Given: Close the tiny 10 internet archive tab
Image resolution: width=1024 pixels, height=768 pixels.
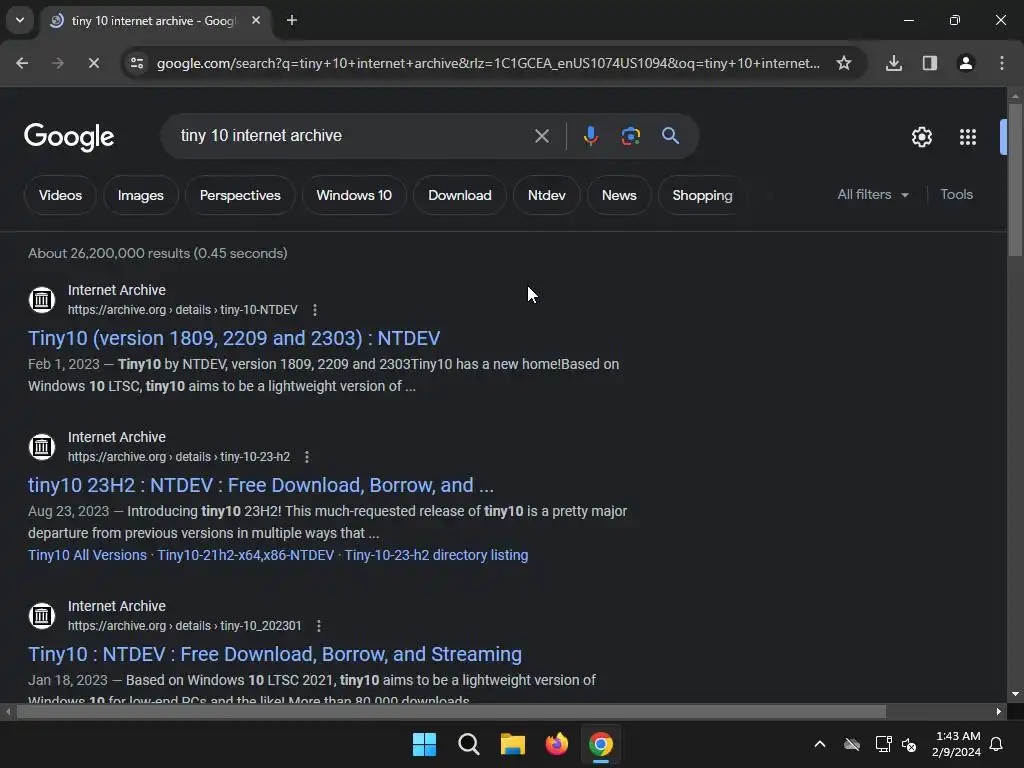Looking at the screenshot, I should pyautogui.click(x=256, y=20).
